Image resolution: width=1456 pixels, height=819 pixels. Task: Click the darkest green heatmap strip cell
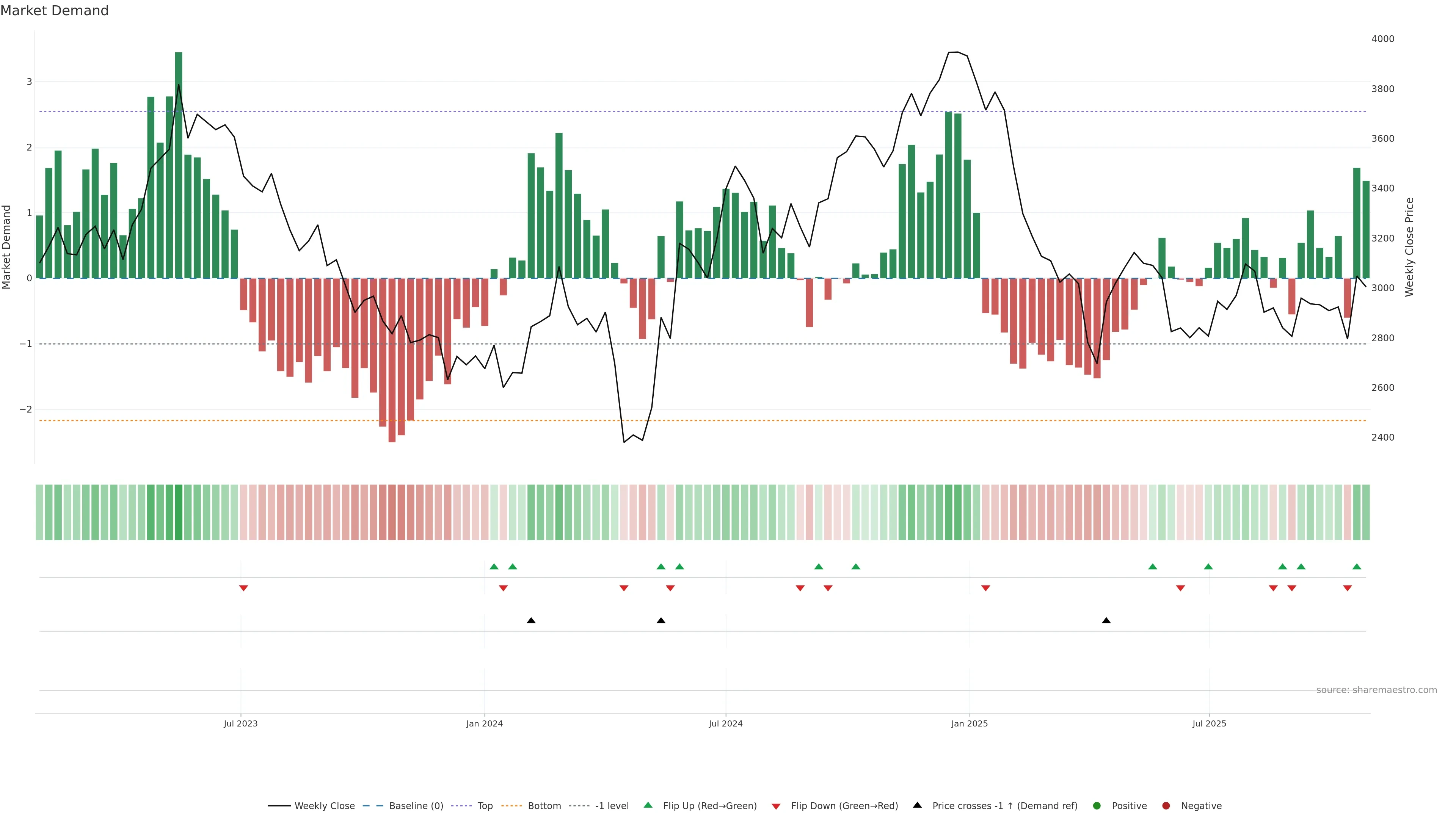[x=179, y=512]
